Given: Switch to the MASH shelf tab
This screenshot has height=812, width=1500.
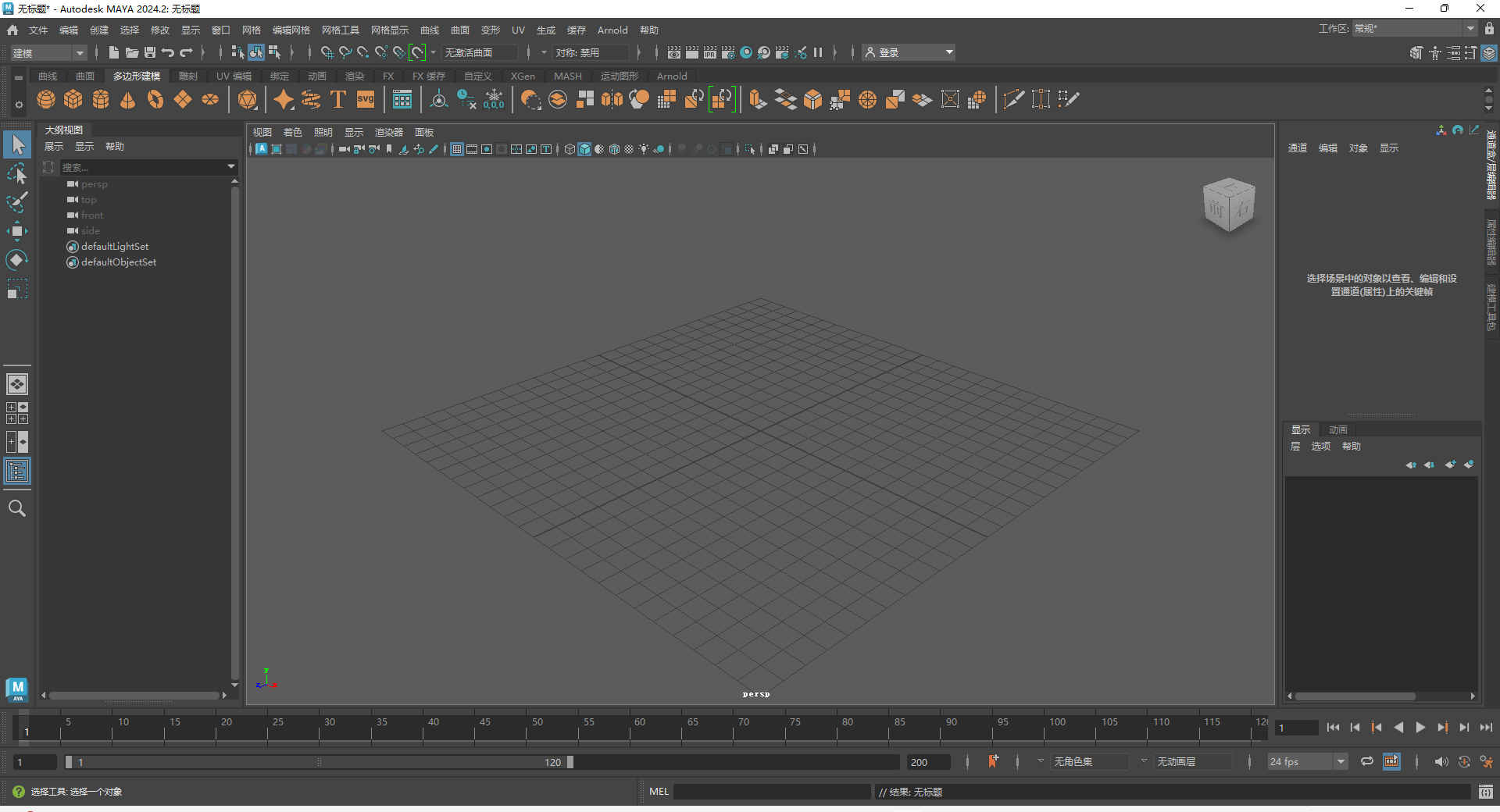Looking at the screenshot, I should point(567,76).
